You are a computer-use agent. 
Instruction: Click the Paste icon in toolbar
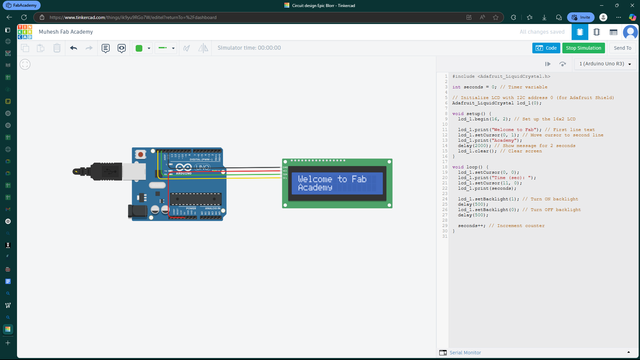coord(41,48)
